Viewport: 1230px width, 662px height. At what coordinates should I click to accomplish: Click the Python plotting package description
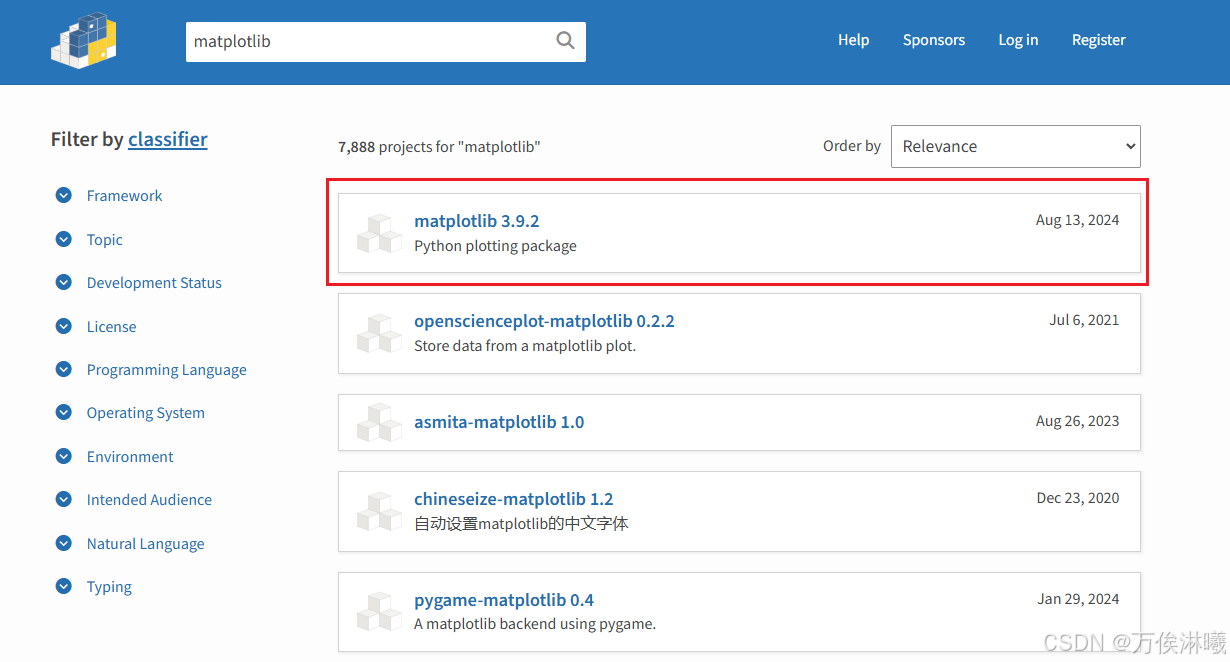click(495, 246)
